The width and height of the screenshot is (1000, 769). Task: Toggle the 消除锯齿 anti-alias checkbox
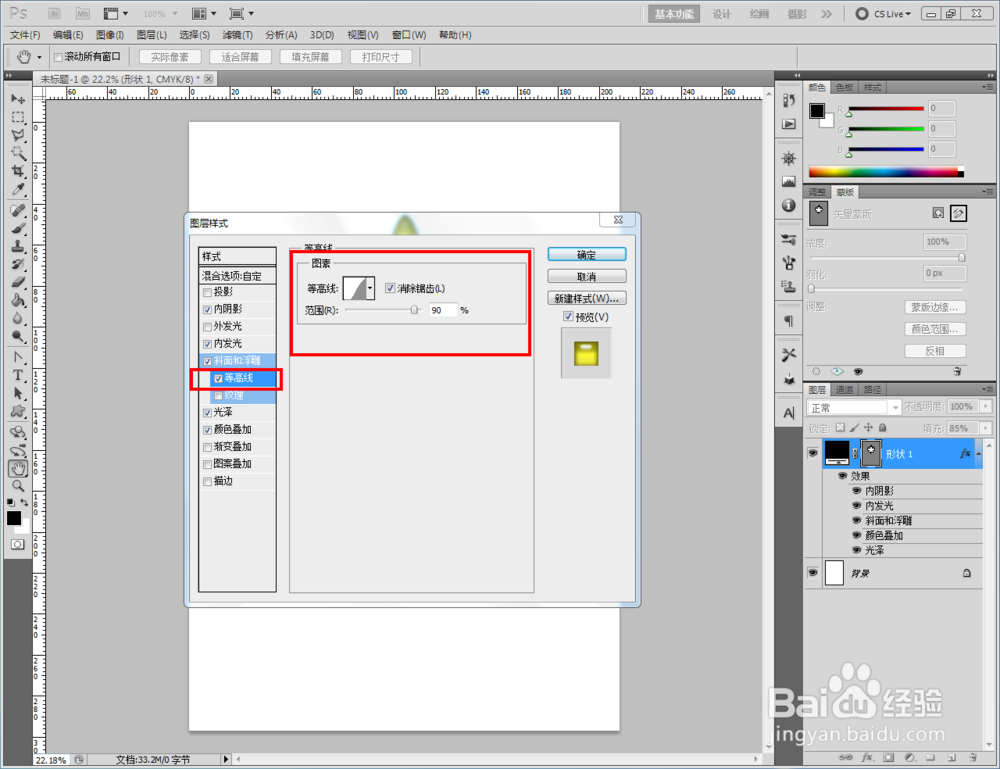tap(390, 288)
